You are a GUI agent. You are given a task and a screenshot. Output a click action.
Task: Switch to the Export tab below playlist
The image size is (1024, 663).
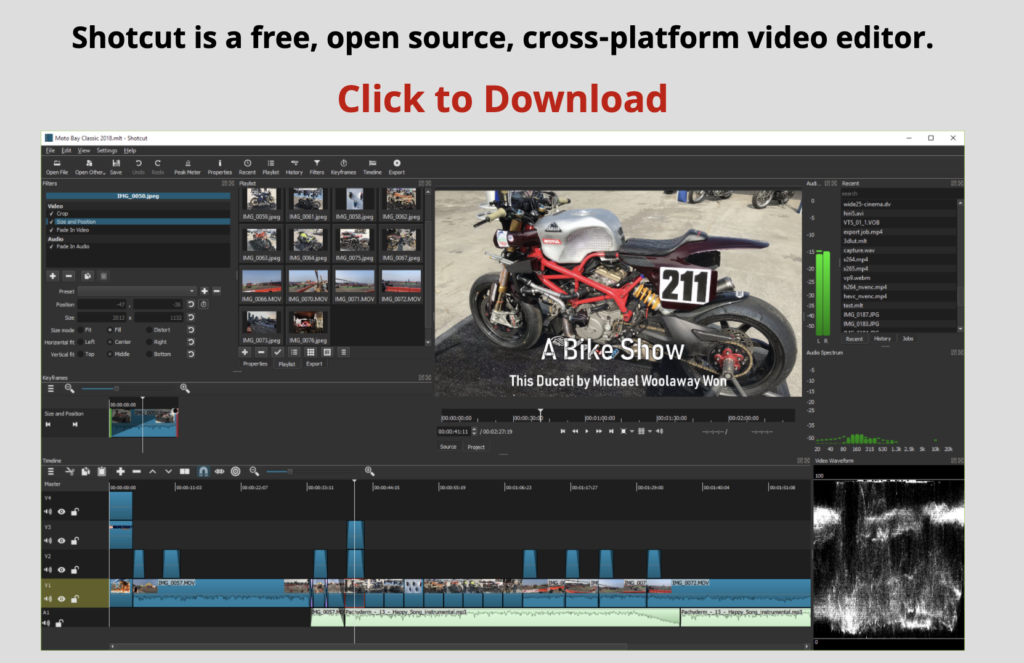(x=314, y=364)
